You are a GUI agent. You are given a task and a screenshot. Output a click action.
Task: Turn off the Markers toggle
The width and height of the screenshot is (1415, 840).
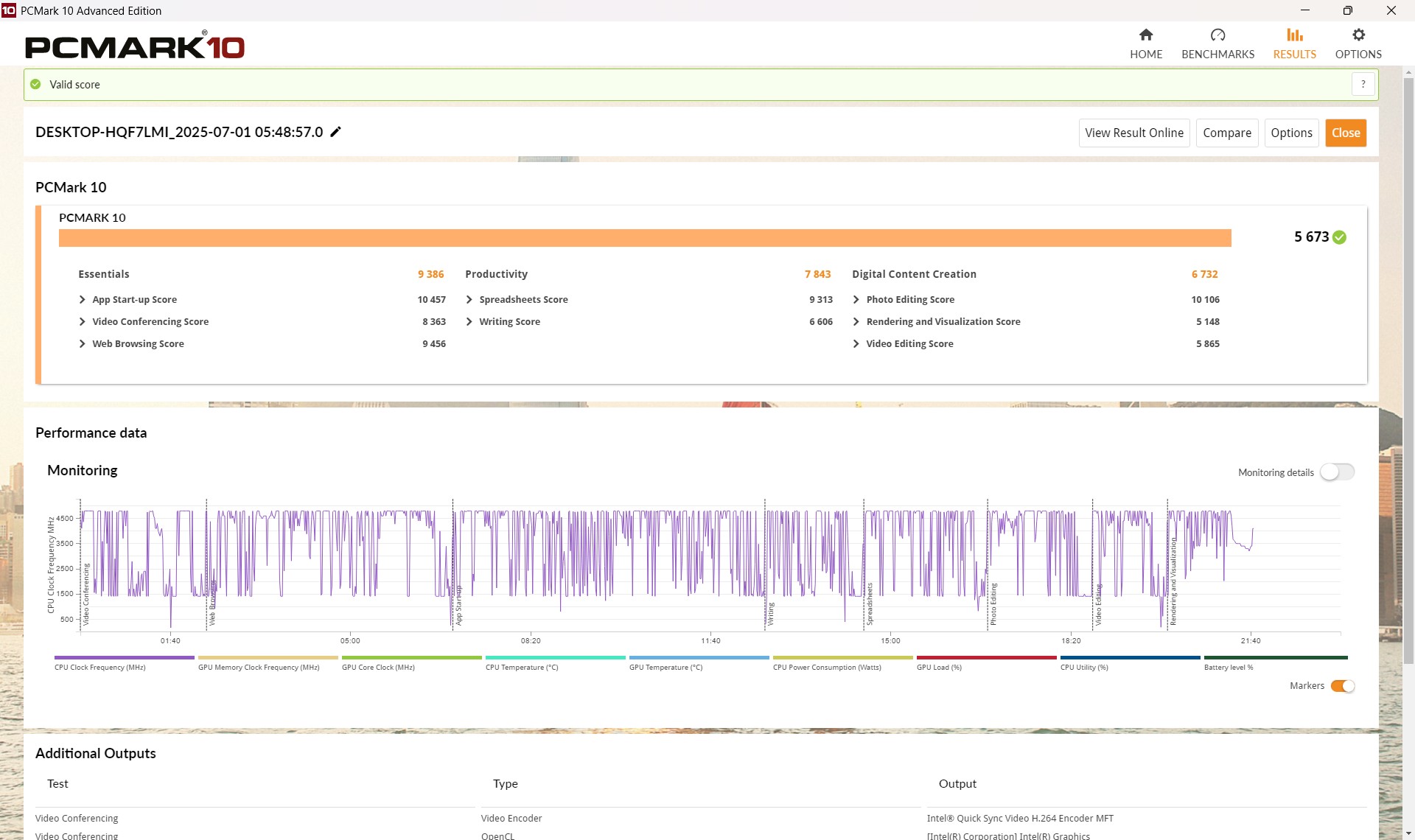click(1343, 686)
